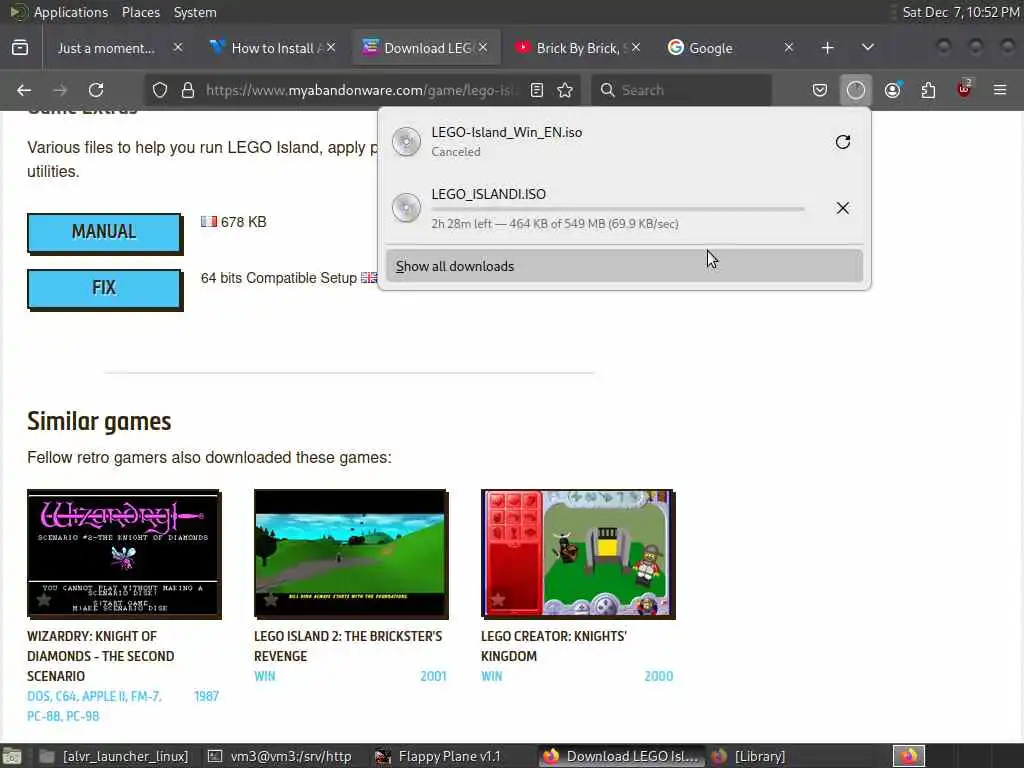Click Show all downloads
The image size is (1024, 768).
click(x=624, y=266)
